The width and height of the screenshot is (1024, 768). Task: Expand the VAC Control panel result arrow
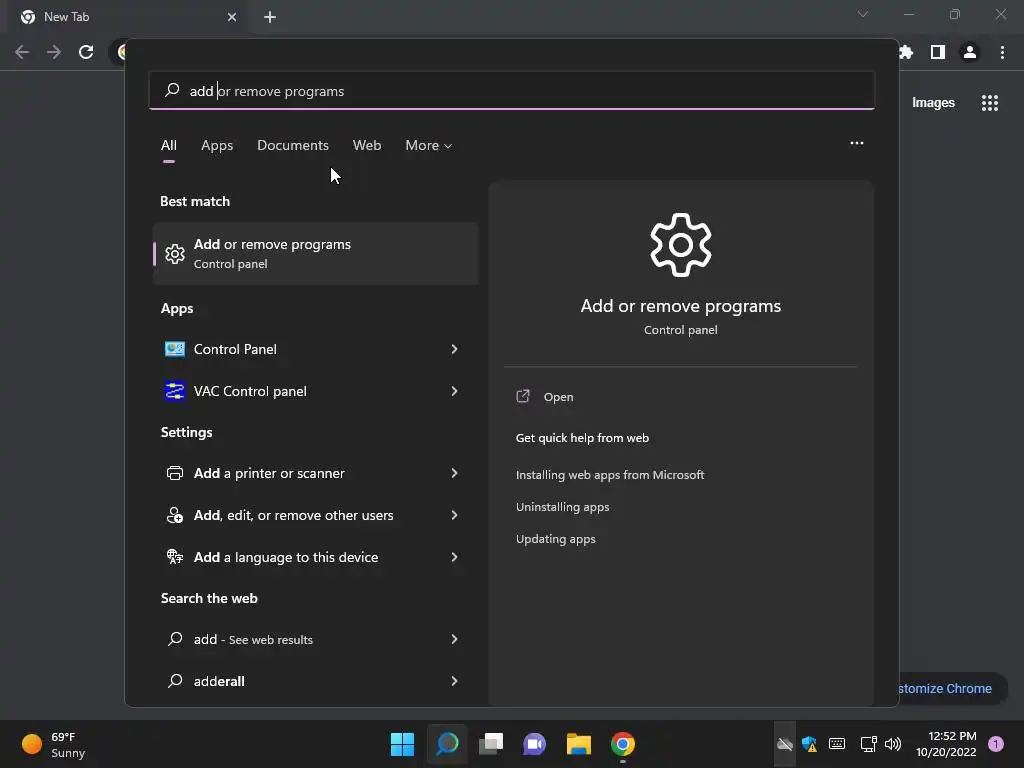coord(454,391)
